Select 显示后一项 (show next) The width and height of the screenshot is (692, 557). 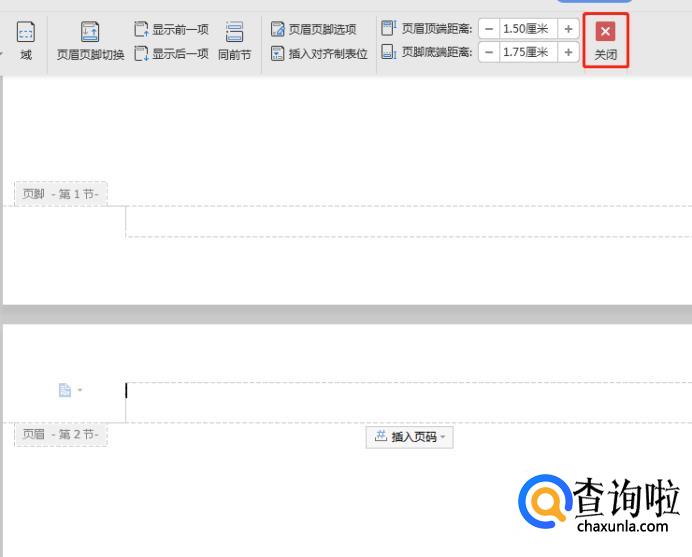coord(171,53)
